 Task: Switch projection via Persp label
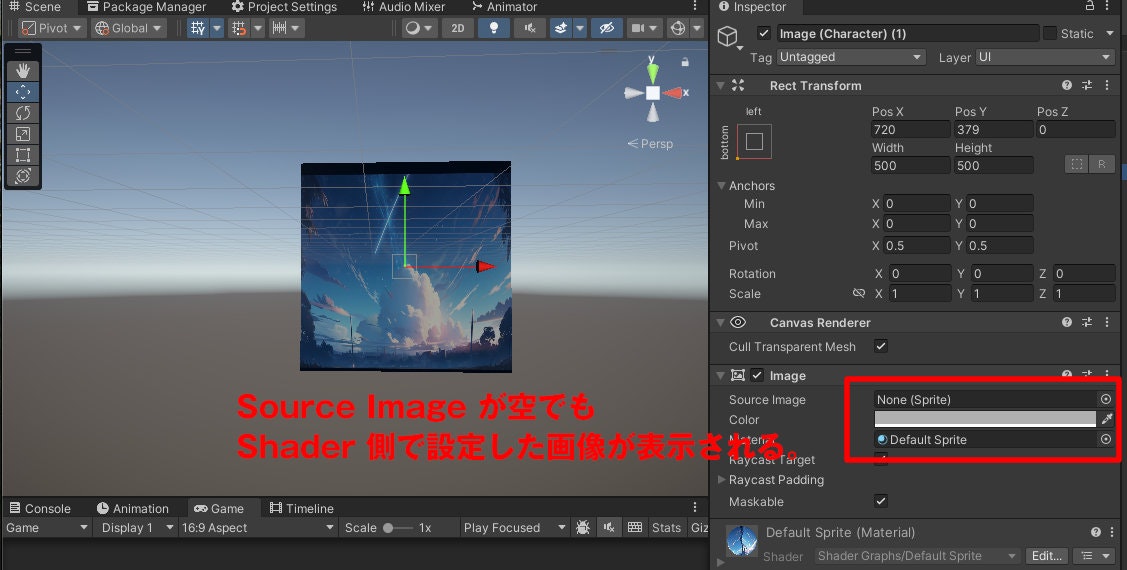651,144
